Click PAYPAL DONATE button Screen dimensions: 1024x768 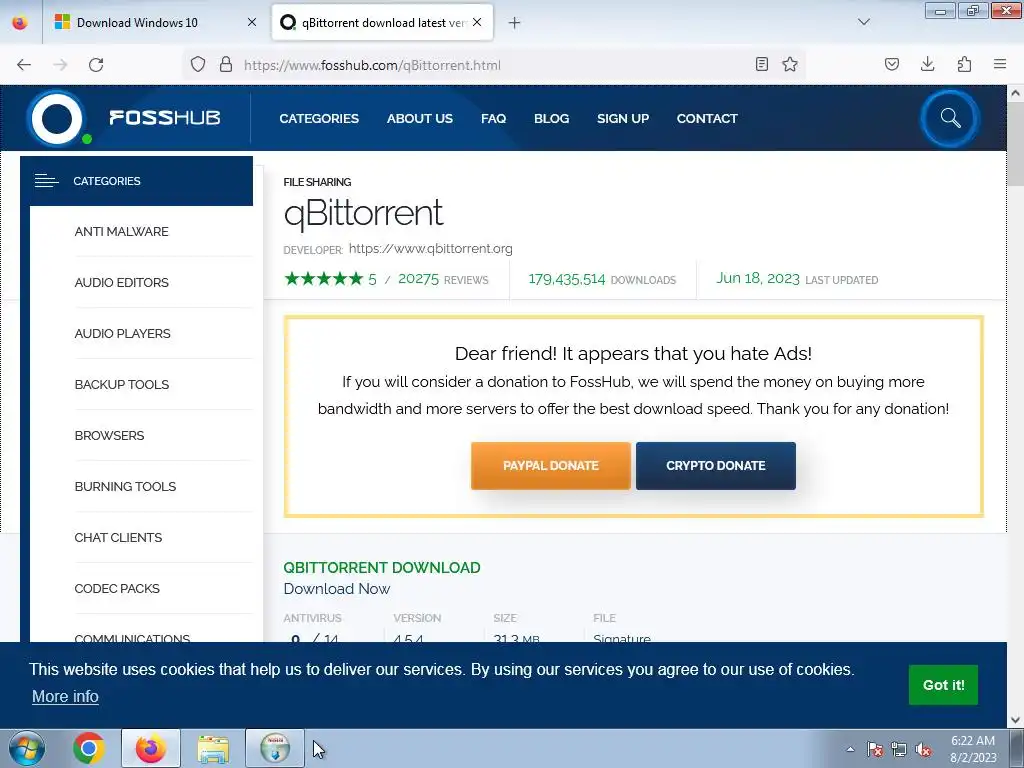(551, 466)
